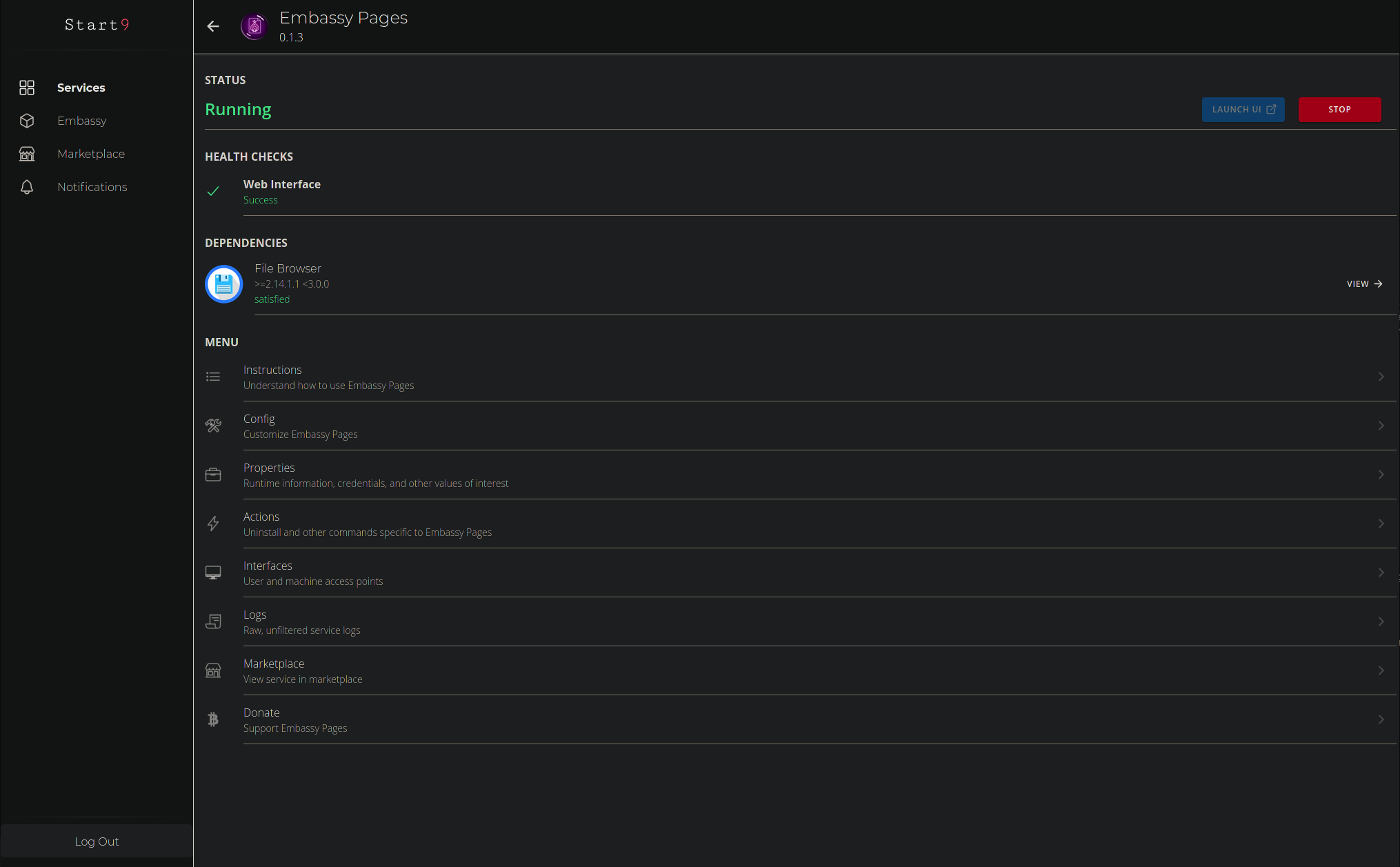Click the Marketplace storefront icon in sidebar
Image resolution: width=1400 pixels, height=867 pixels.
click(x=27, y=154)
